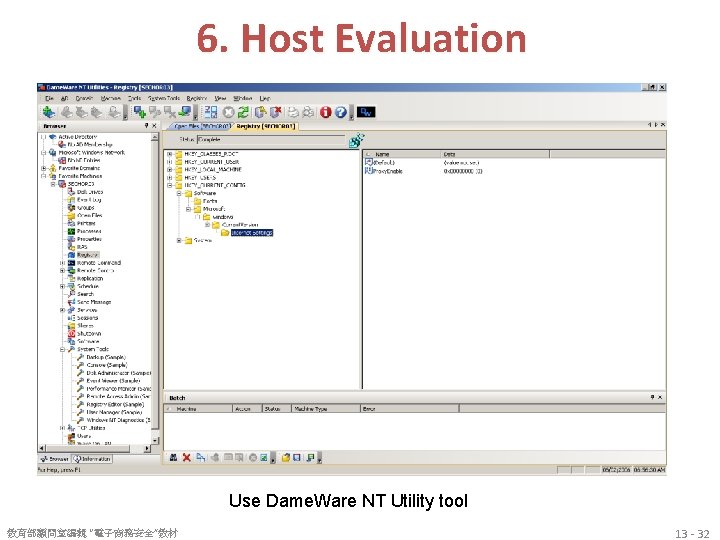Collapse the Software registry folder
The width and height of the screenshot is (720, 540).
(x=179, y=193)
